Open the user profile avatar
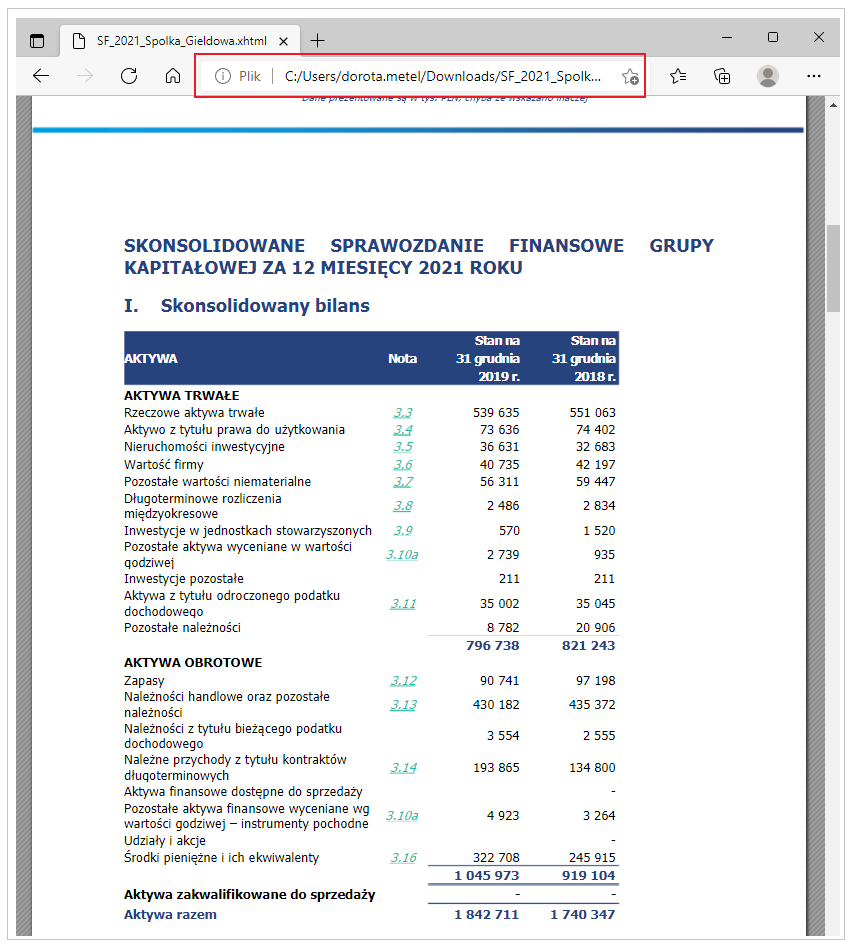The image size is (851, 945). pyautogui.click(x=767, y=76)
